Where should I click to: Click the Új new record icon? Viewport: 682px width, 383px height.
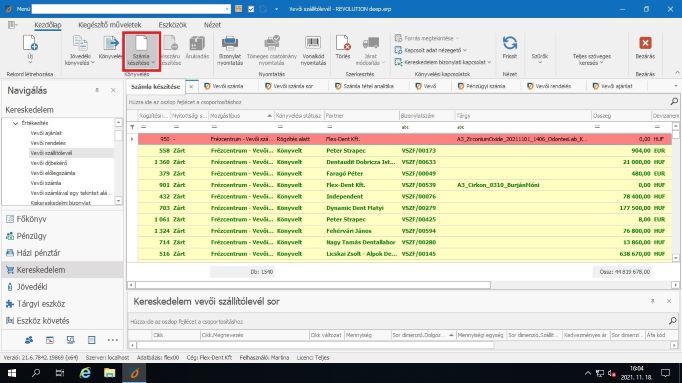[x=30, y=43]
